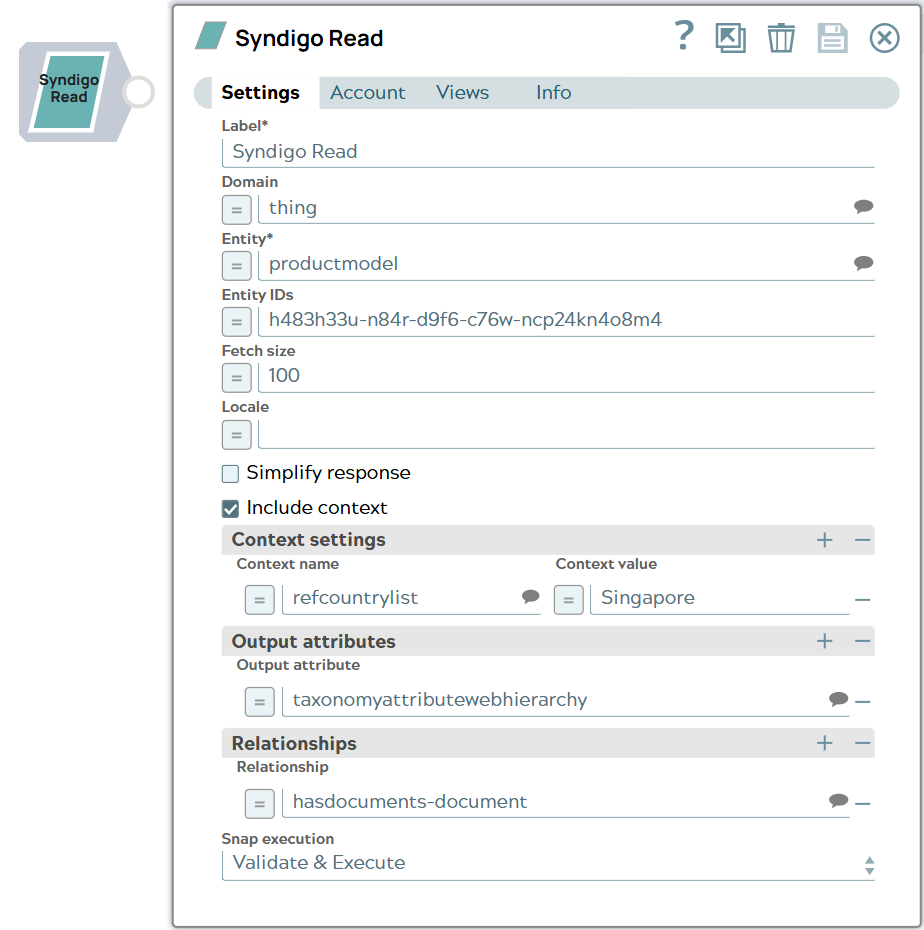Select the Syndigo Read snap on the canvas

tap(68, 91)
